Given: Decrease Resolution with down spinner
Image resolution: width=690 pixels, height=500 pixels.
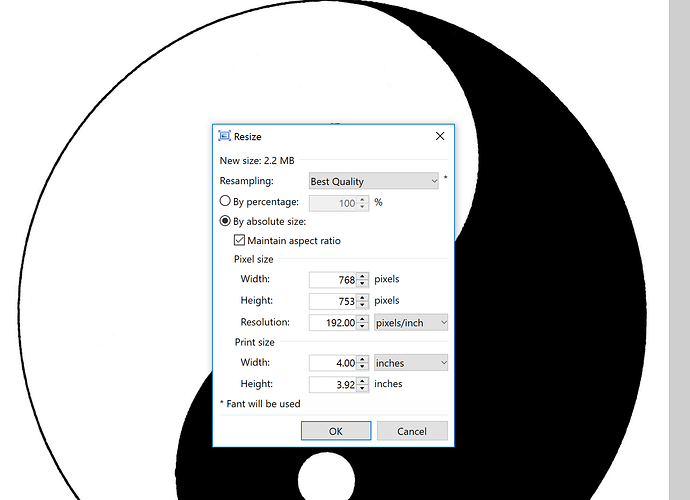Looking at the screenshot, I should coord(363,326).
